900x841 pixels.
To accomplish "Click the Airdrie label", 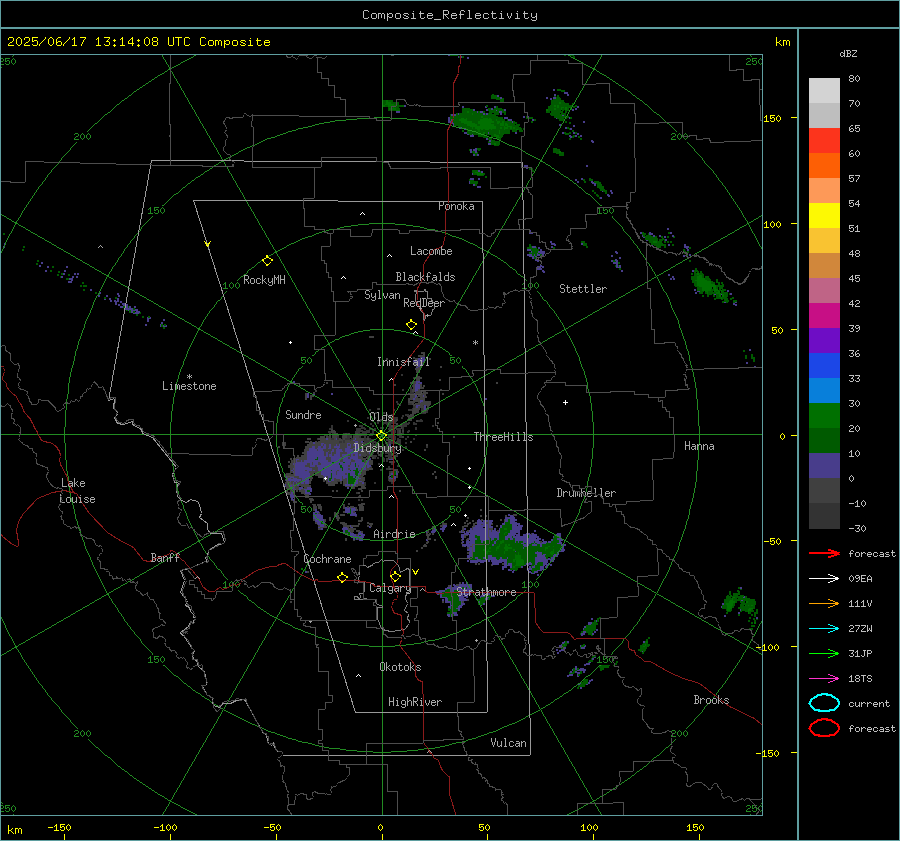I will pos(394,534).
